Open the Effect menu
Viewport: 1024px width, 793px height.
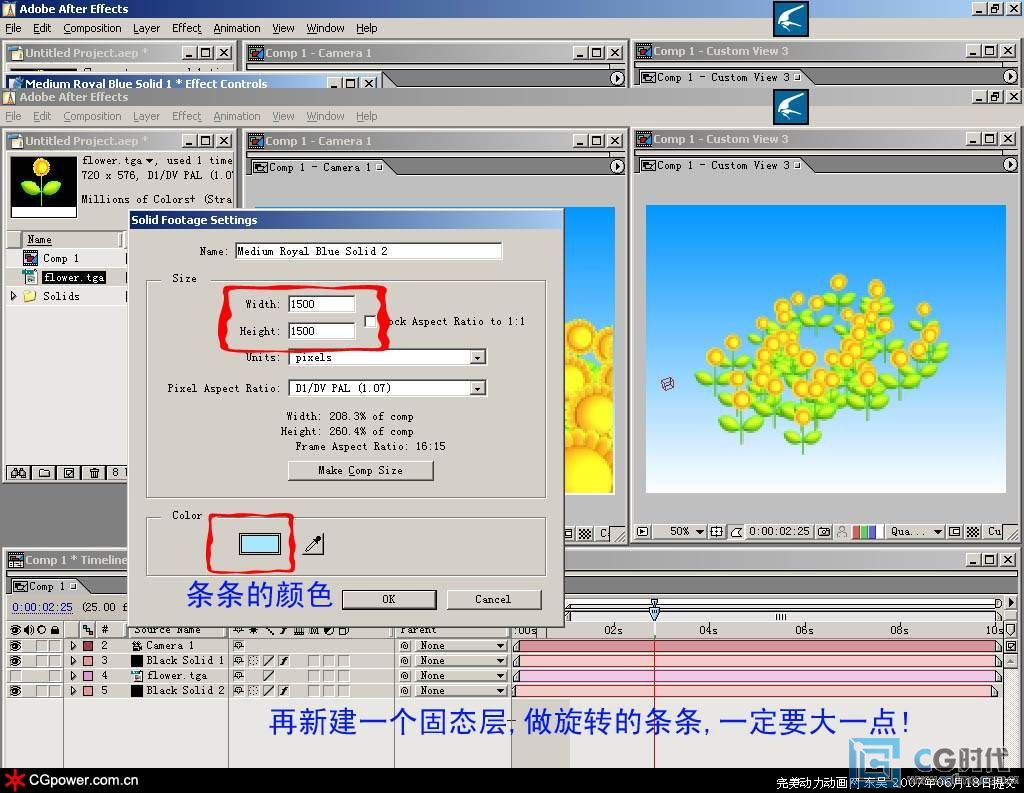187,28
